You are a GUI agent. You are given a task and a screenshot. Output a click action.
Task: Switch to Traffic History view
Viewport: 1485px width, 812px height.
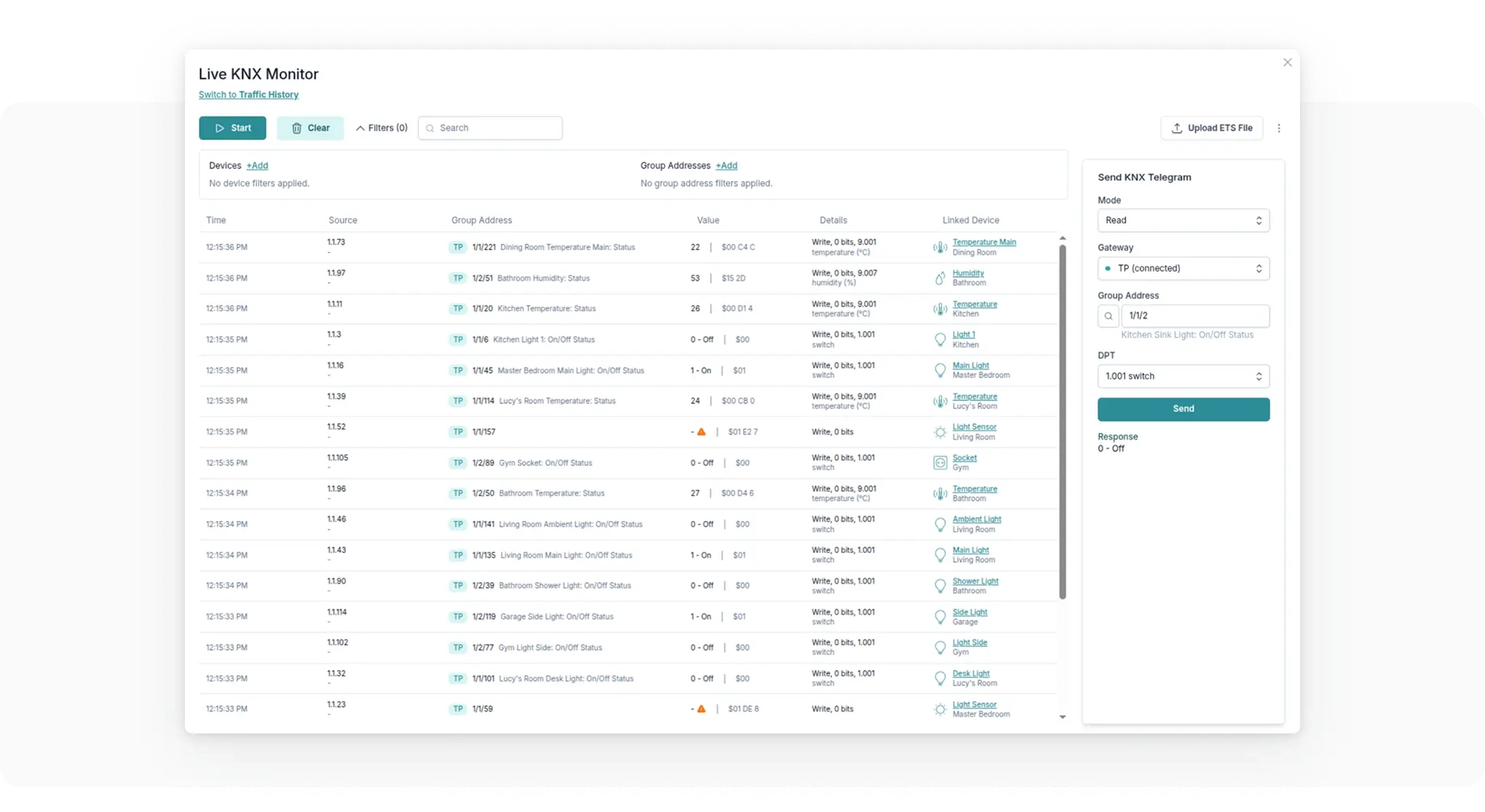coord(248,95)
